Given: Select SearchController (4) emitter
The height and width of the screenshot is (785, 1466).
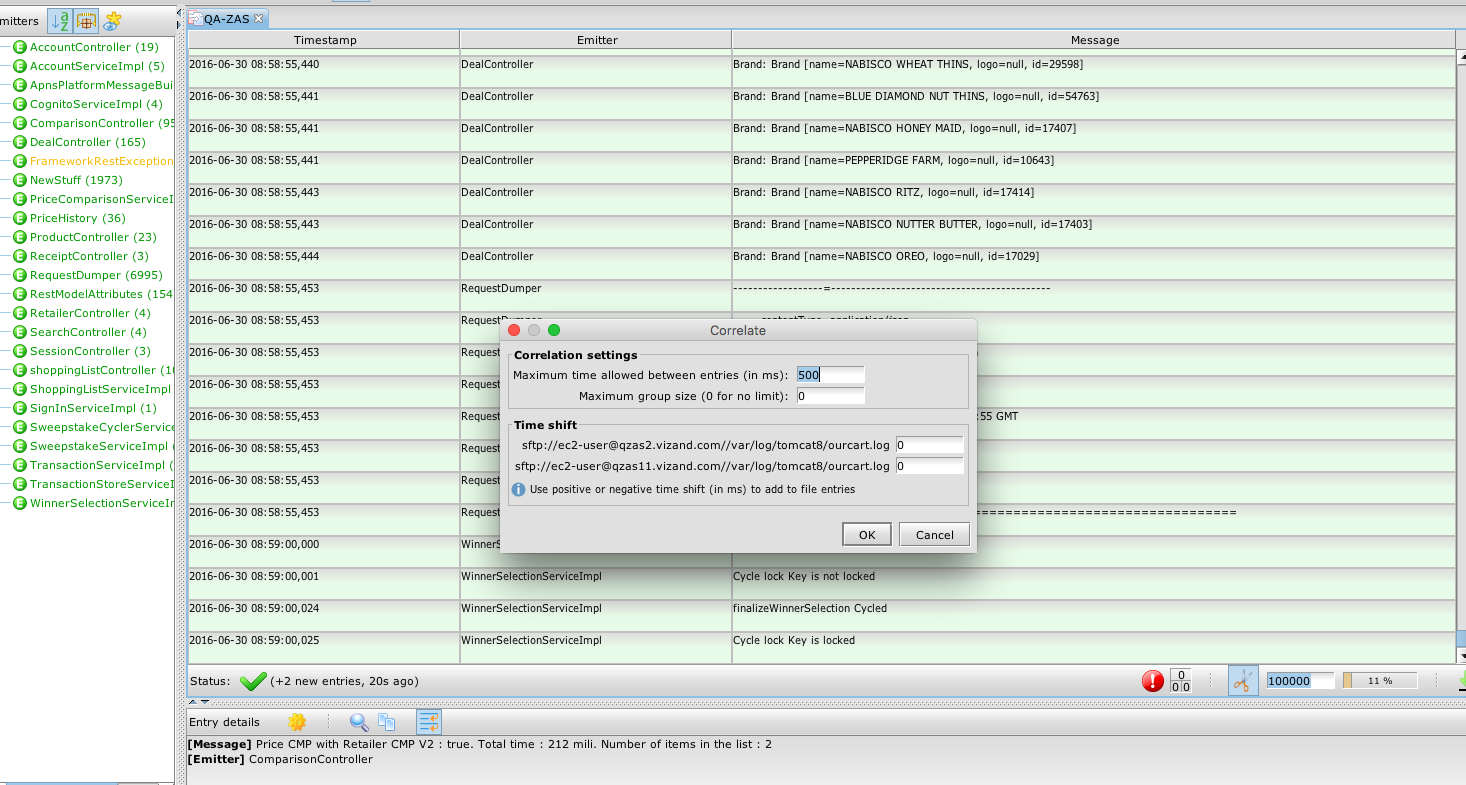Looking at the screenshot, I should pos(88,332).
